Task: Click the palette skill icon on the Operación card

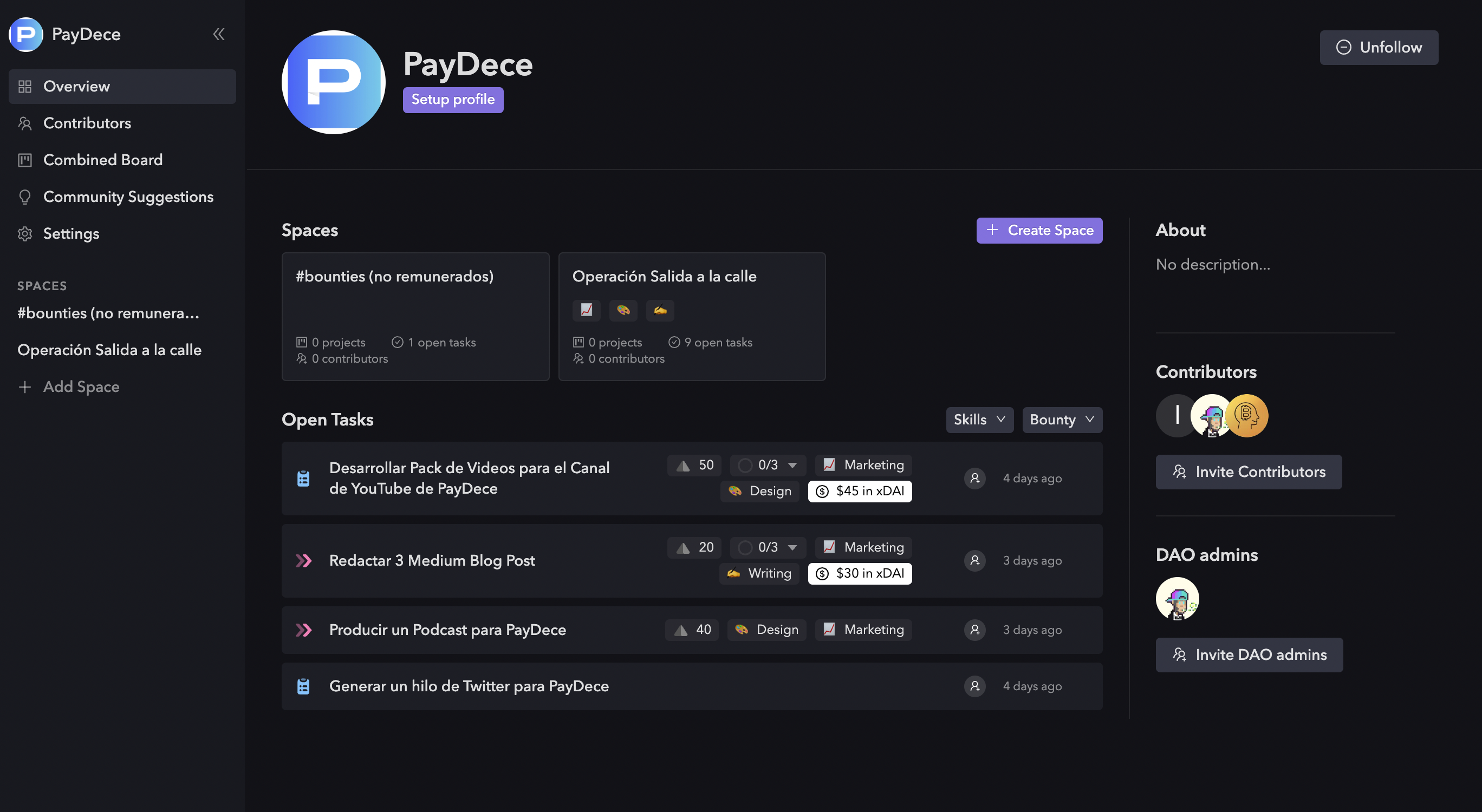Action: (x=623, y=310)
